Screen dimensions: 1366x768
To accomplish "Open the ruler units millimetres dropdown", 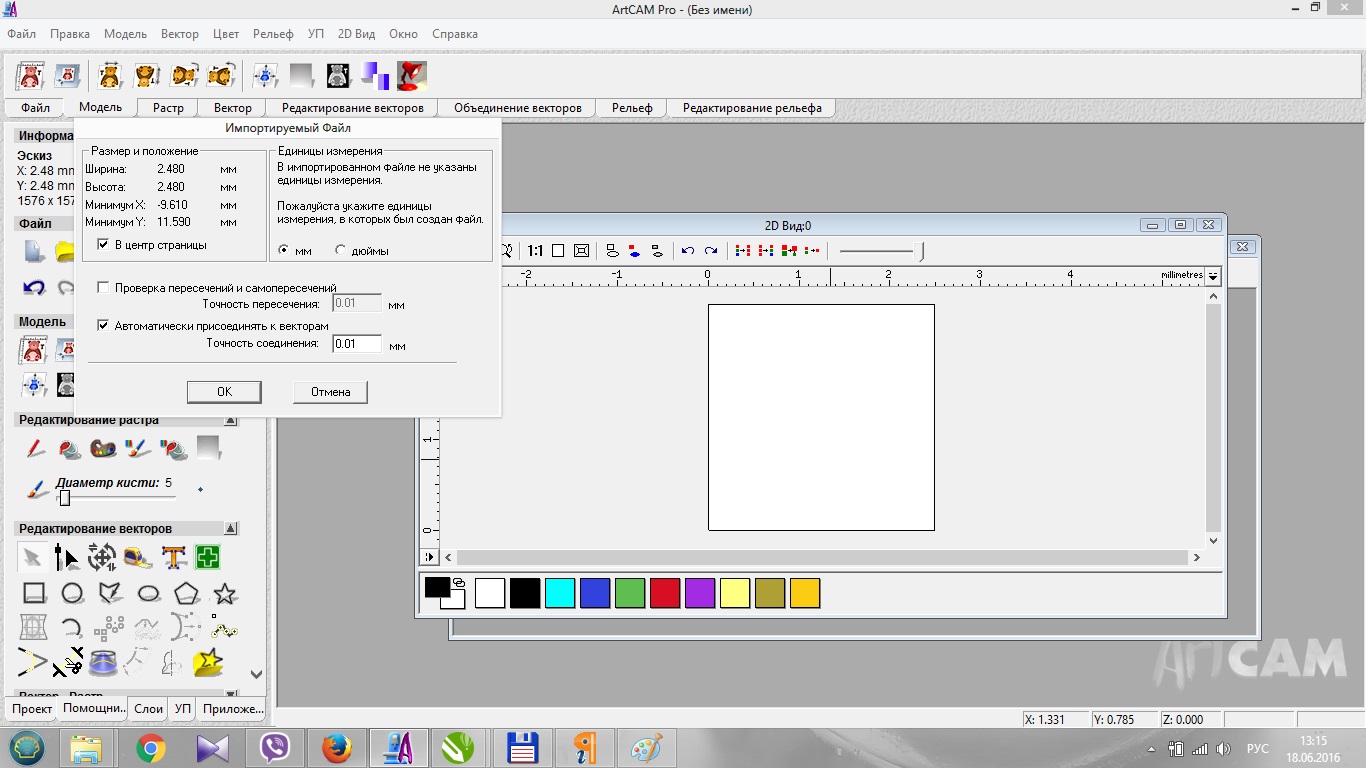I will [1214, 276].
